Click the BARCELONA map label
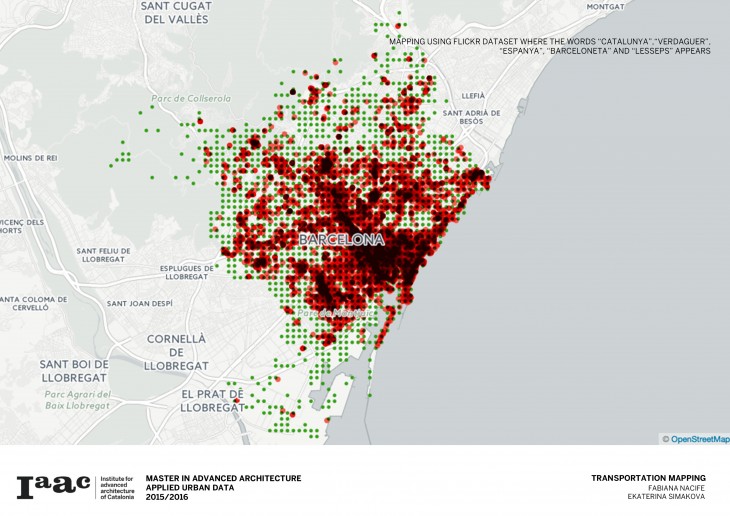Viewport: 730px width, 516px height. pyautogui.click(x=341, y=241)
